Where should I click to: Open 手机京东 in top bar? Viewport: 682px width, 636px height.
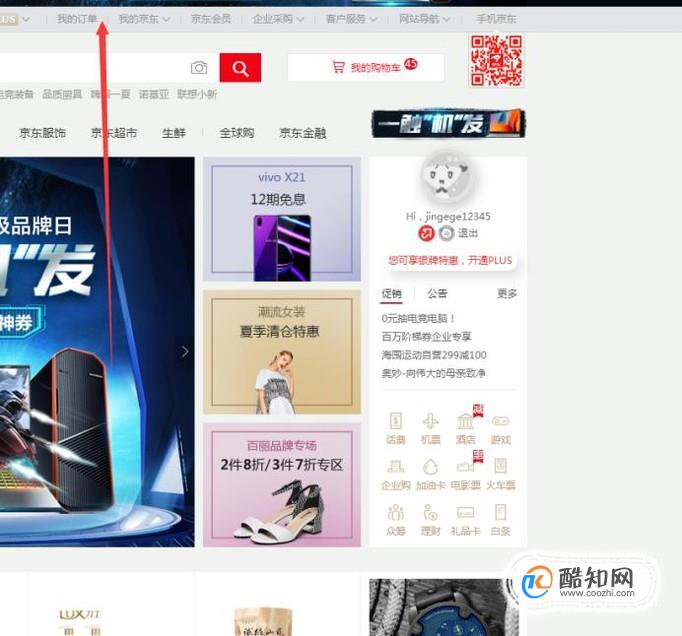coord(496,19)
